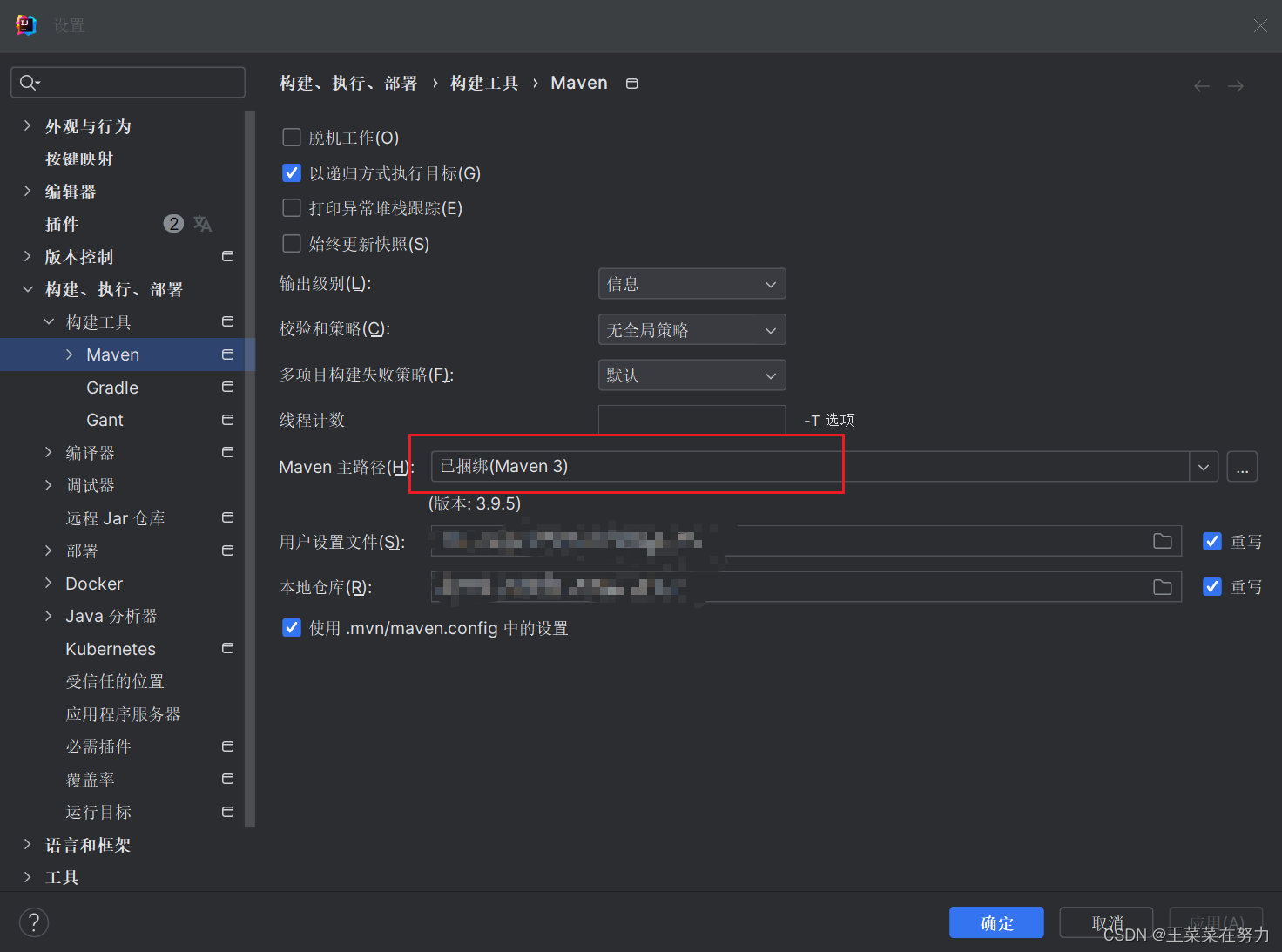This screenshot has height=952, width=1282.
Task: Click project-level icon beside Maven tree row
Action: click(x=228, y=354)
